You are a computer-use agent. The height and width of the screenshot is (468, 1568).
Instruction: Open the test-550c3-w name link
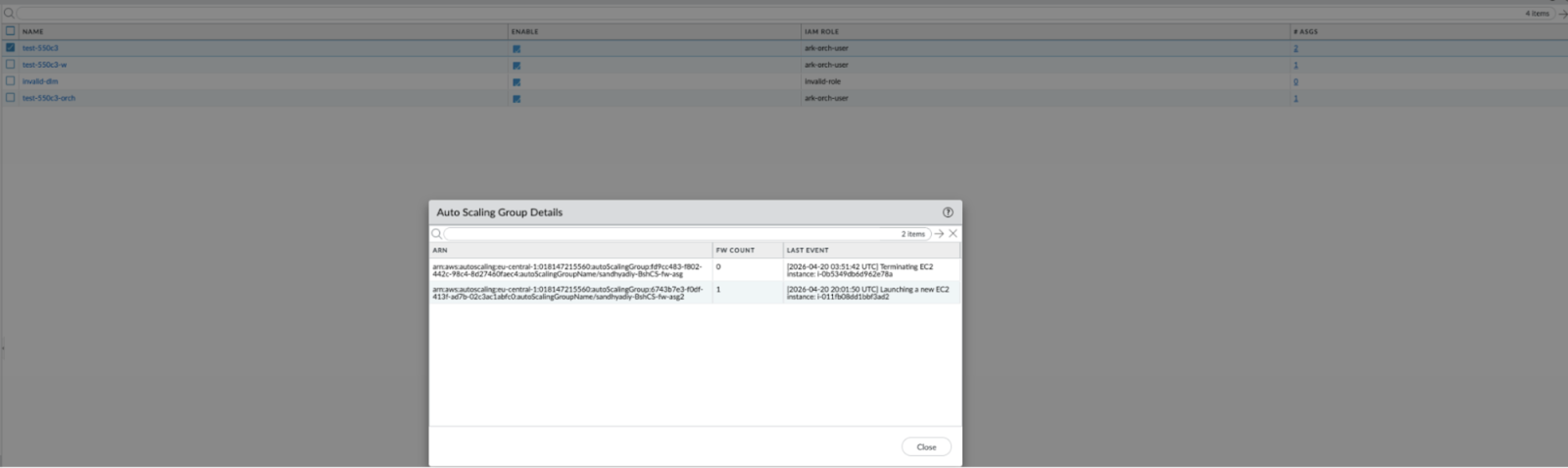45,65
